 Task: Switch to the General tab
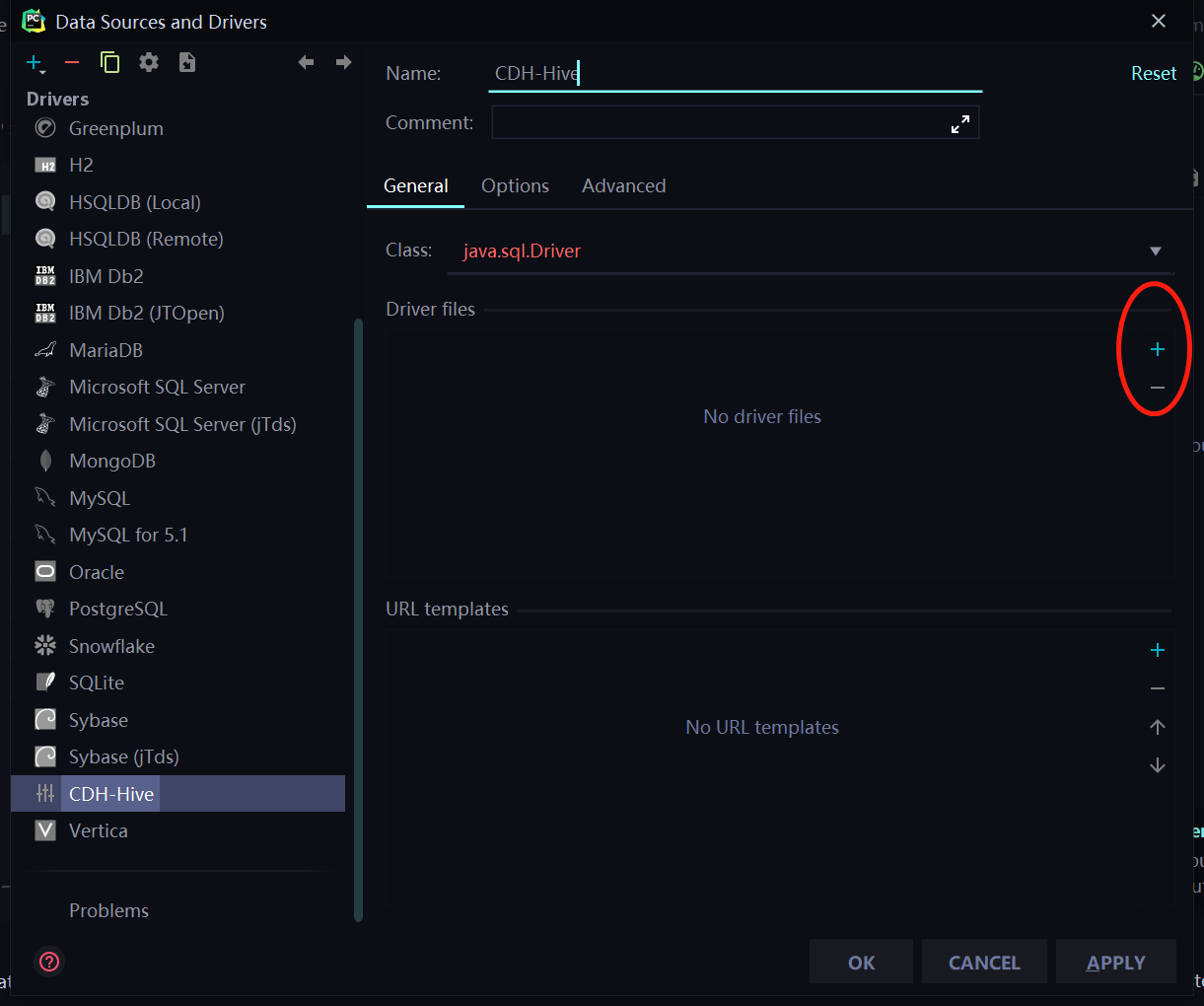[x=415, y=185]
